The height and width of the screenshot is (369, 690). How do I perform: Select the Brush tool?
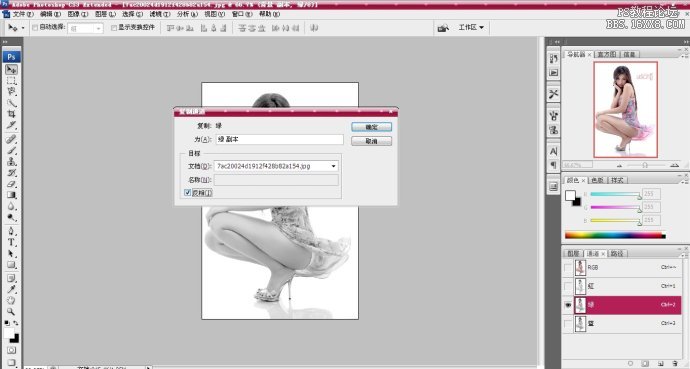click(x=11, y=150)
